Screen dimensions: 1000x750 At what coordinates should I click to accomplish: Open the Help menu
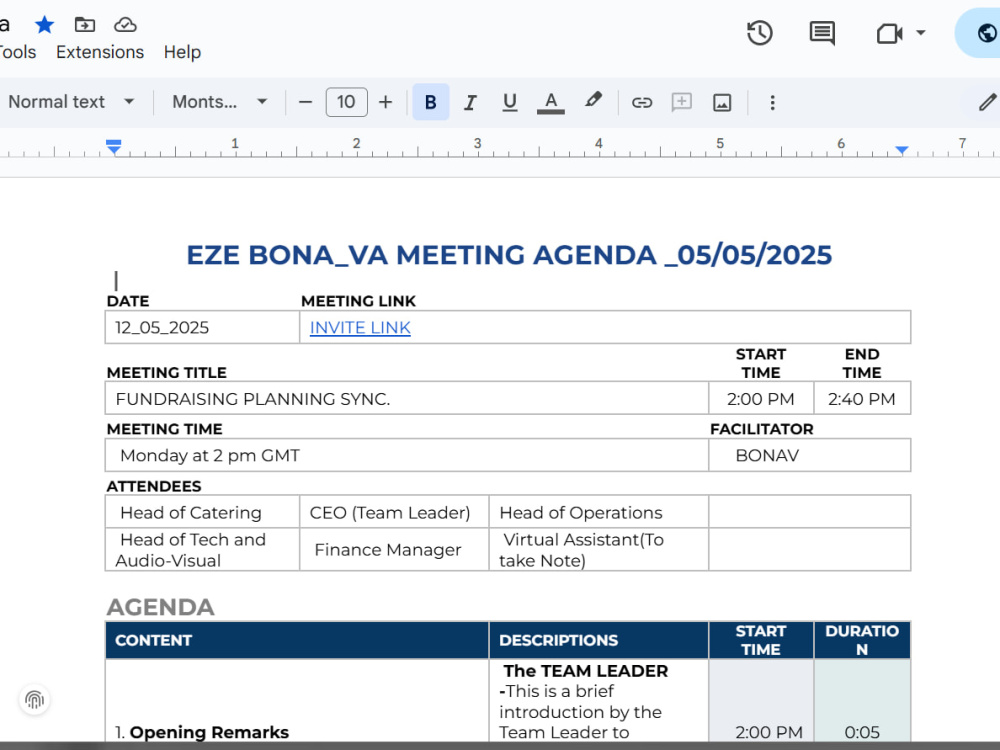pyautogui.click(x=182, y=52)
